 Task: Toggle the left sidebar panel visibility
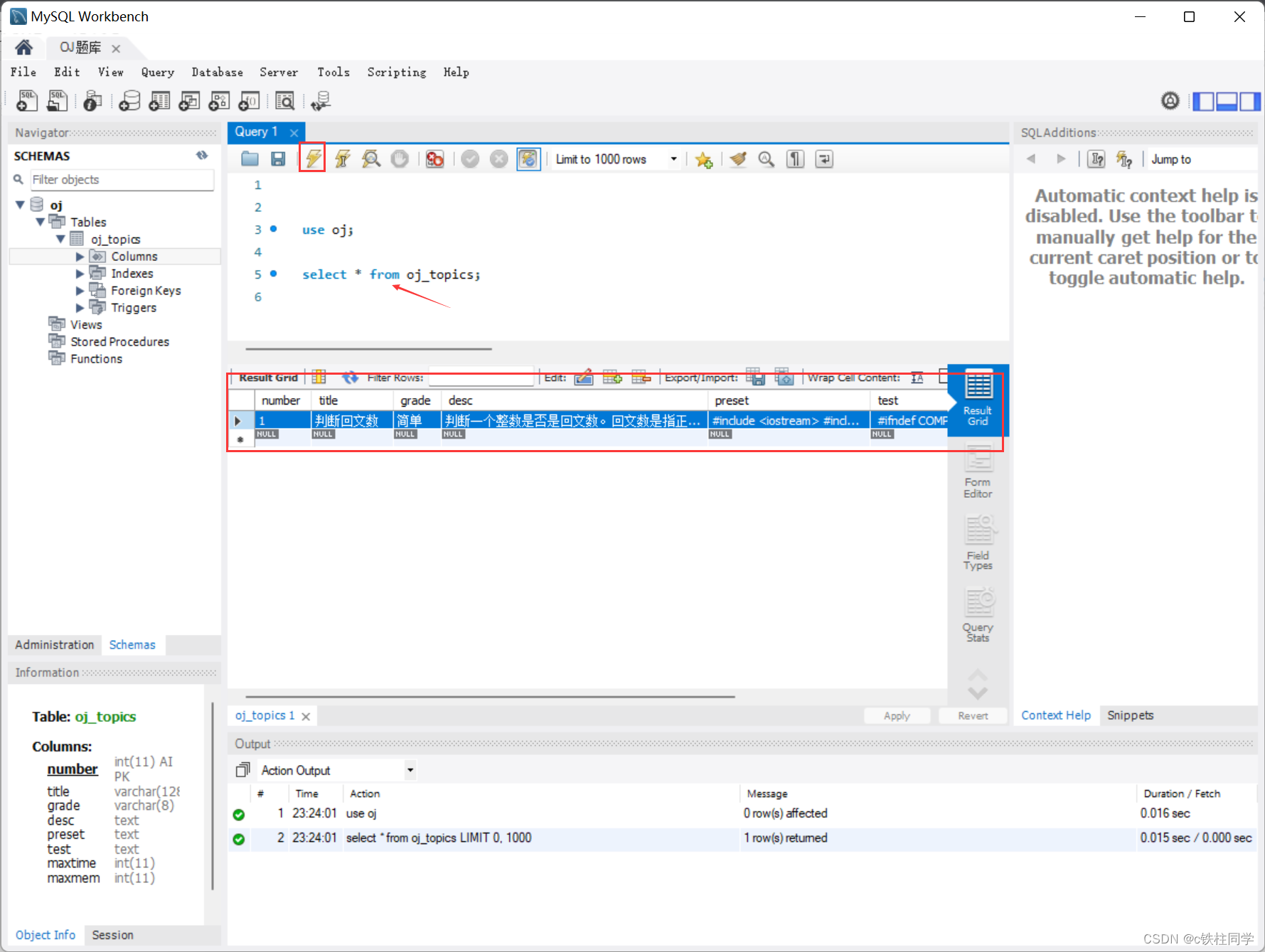tap(1203, 101)
